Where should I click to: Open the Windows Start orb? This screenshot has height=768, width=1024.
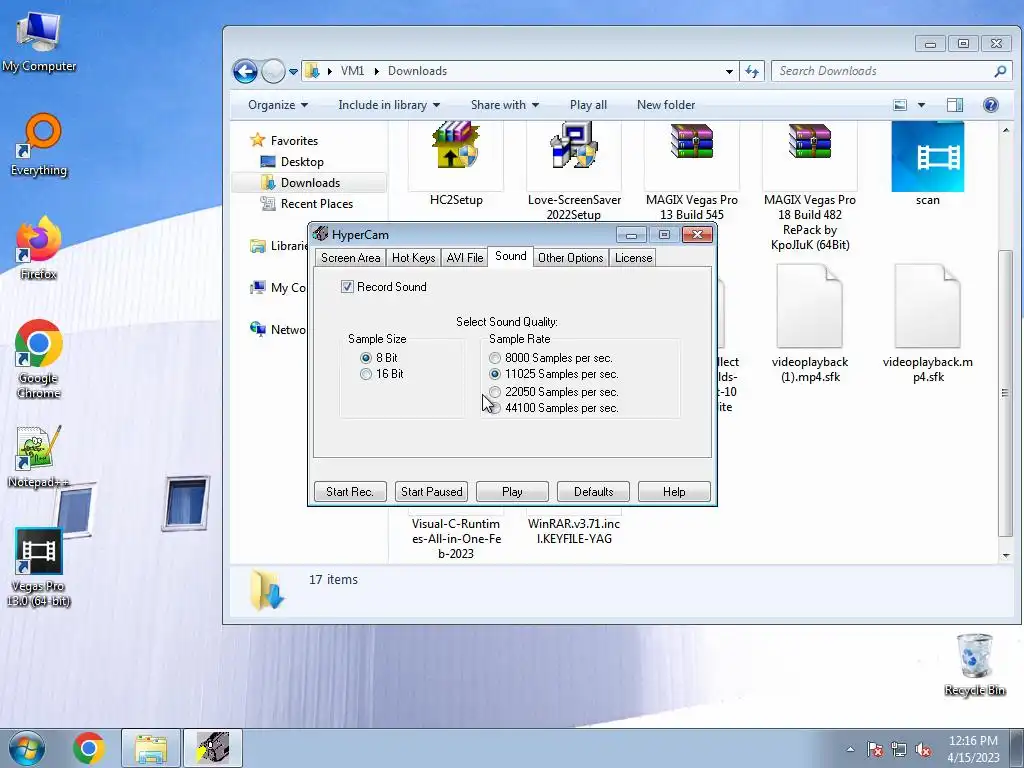[x=27, y=748]
